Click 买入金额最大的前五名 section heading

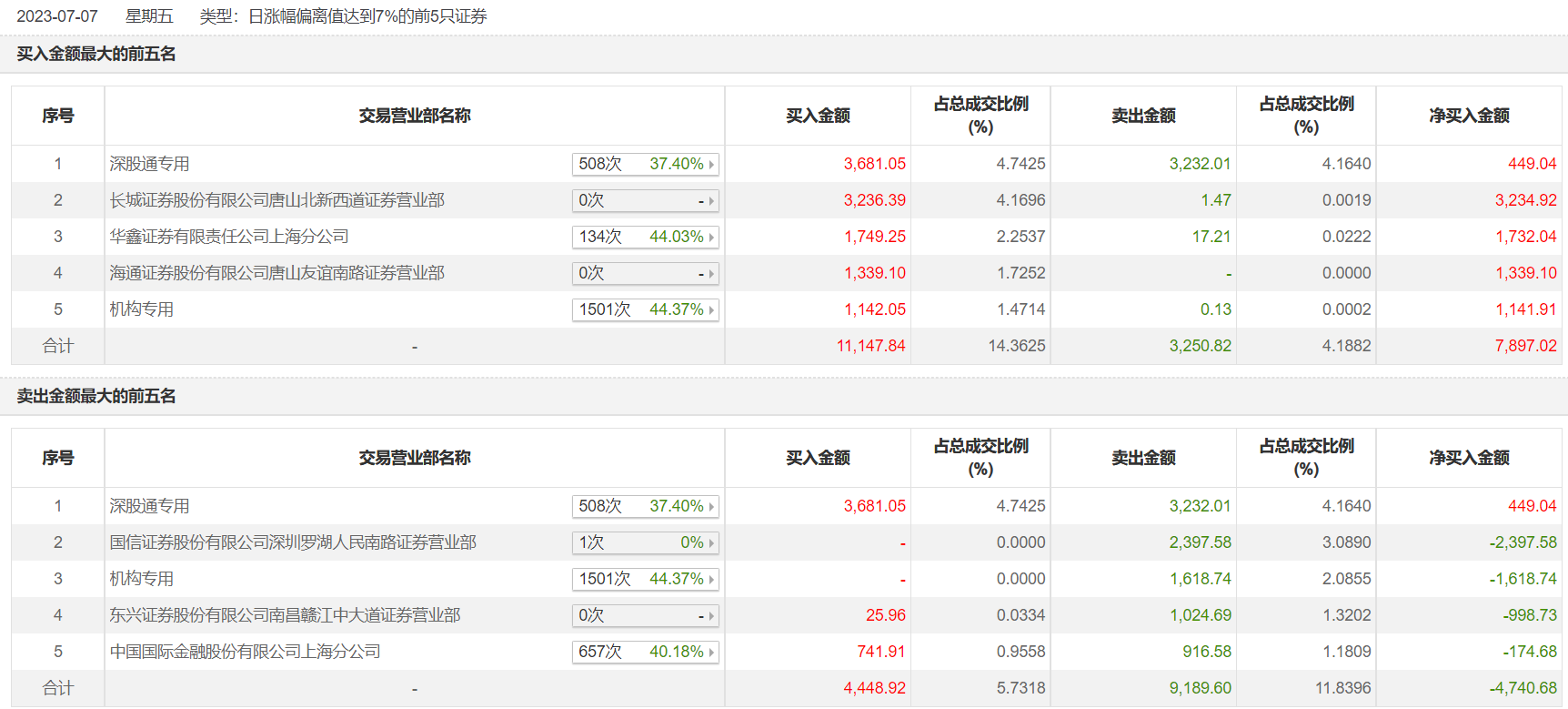[96, 54]
